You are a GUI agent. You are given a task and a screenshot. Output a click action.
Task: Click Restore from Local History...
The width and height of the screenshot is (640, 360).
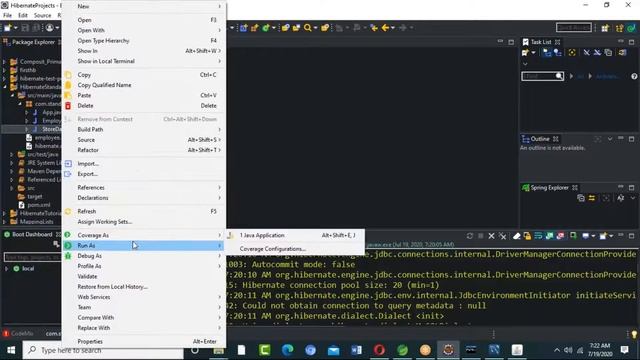click(144, 287)
